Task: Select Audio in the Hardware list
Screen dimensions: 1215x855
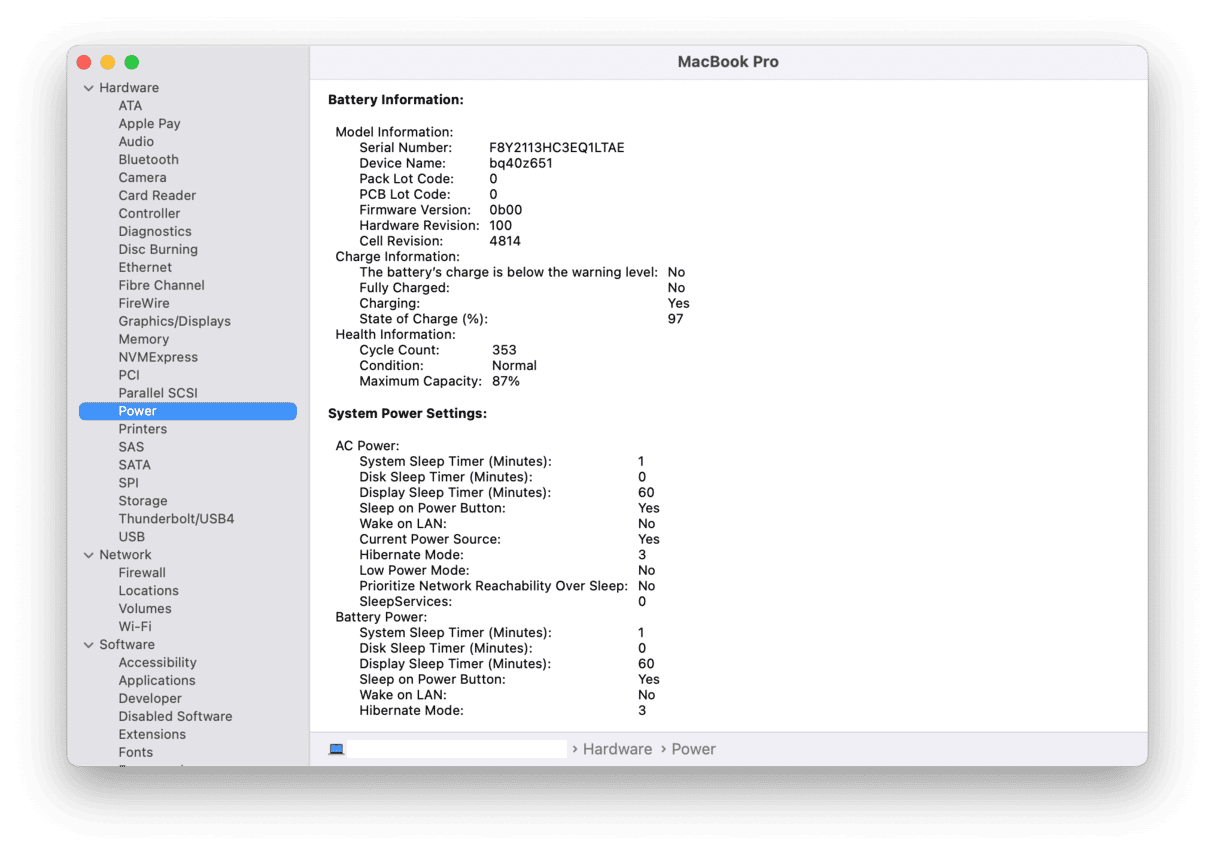Action: tap(136, 142)
